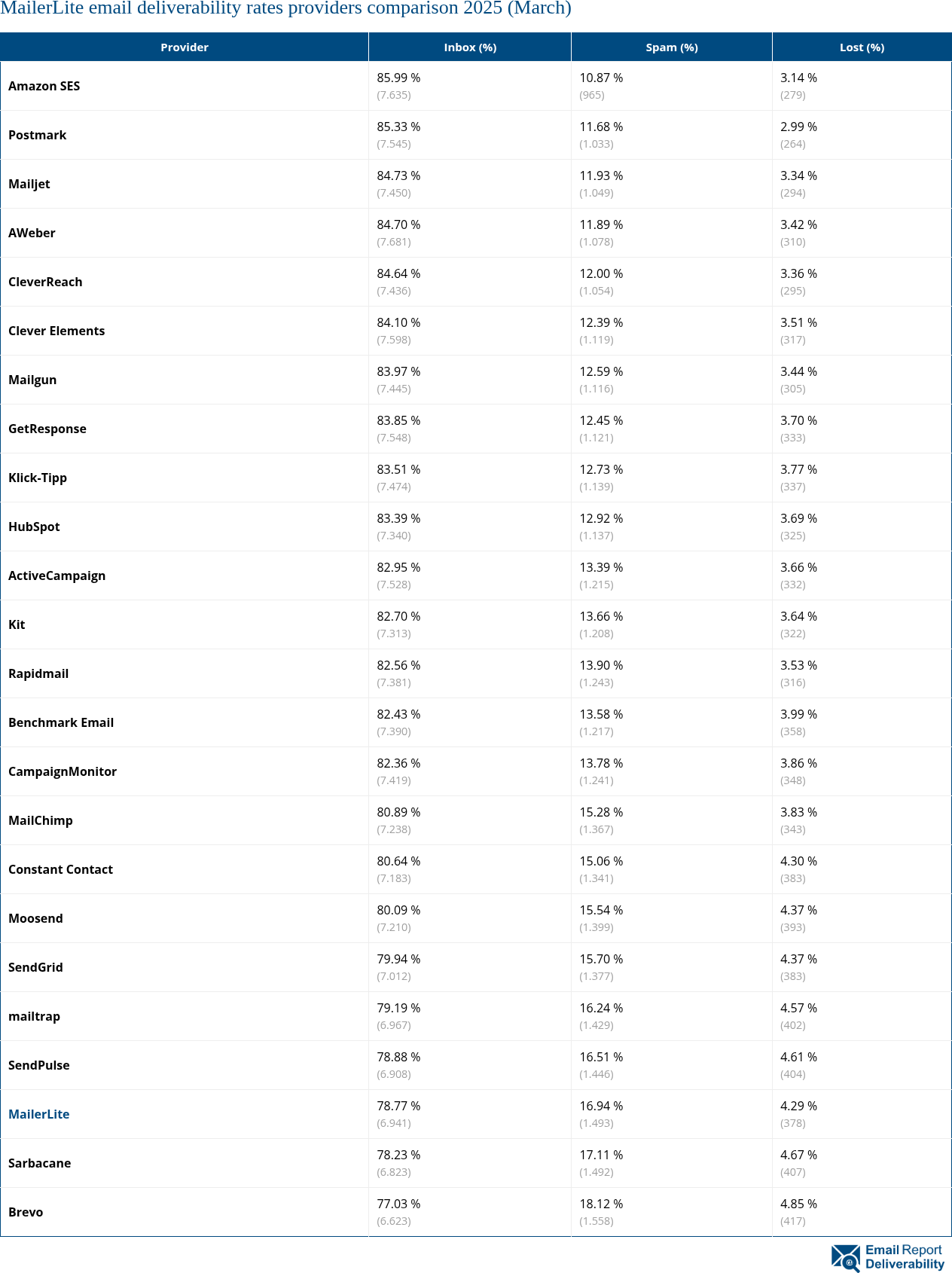The width and height of the screenshot is (952, 1273).
Task: Click the ActiveCampaign row label
Action: [57, 575]
